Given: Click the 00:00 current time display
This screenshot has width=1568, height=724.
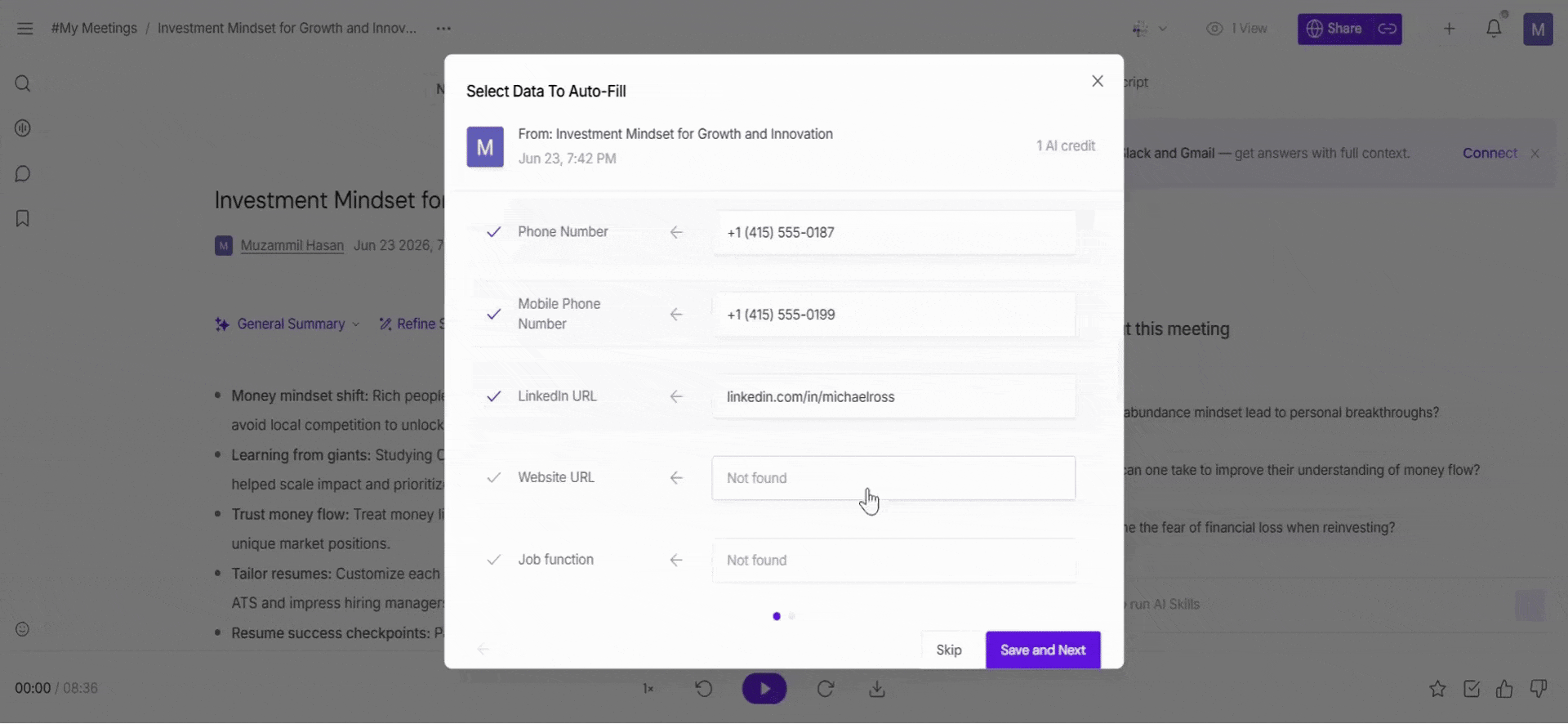Looking at the screenshot, I should tap(33, 689).
